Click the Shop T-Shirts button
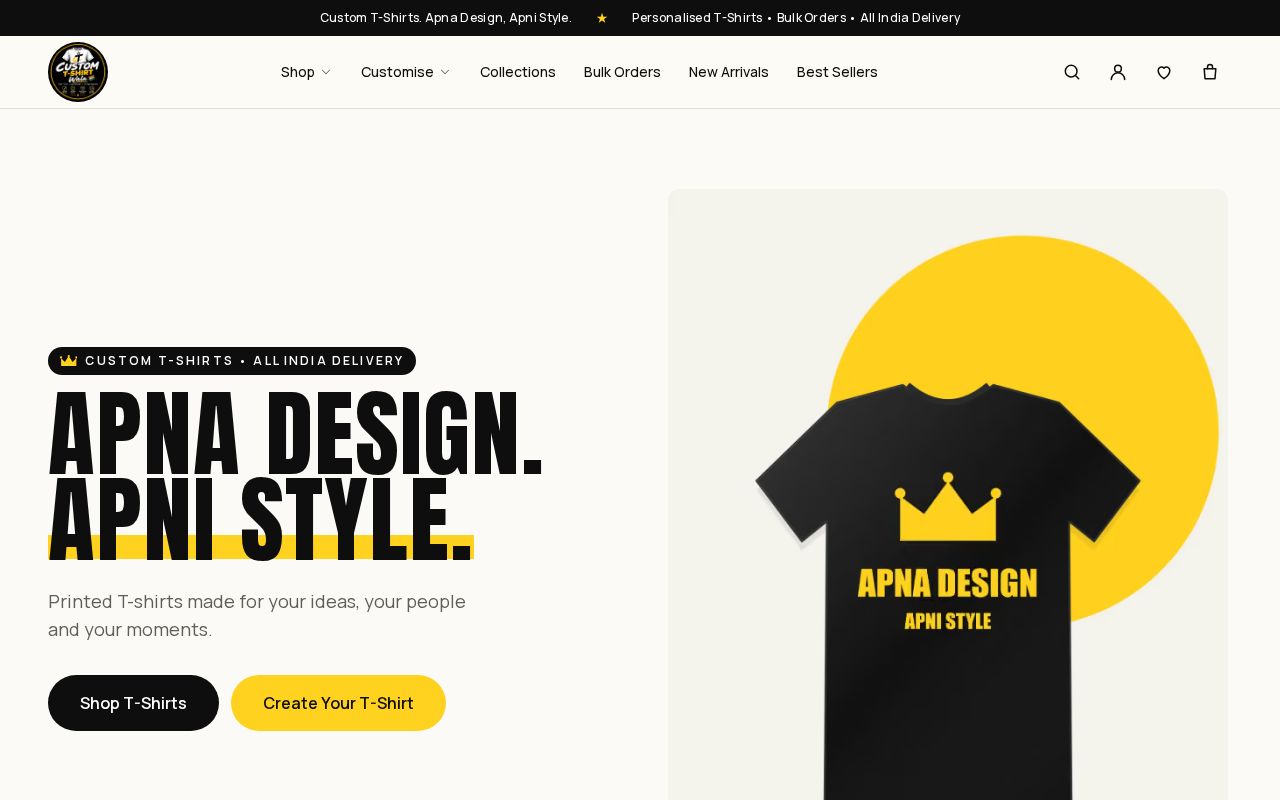 coord(133,703)
